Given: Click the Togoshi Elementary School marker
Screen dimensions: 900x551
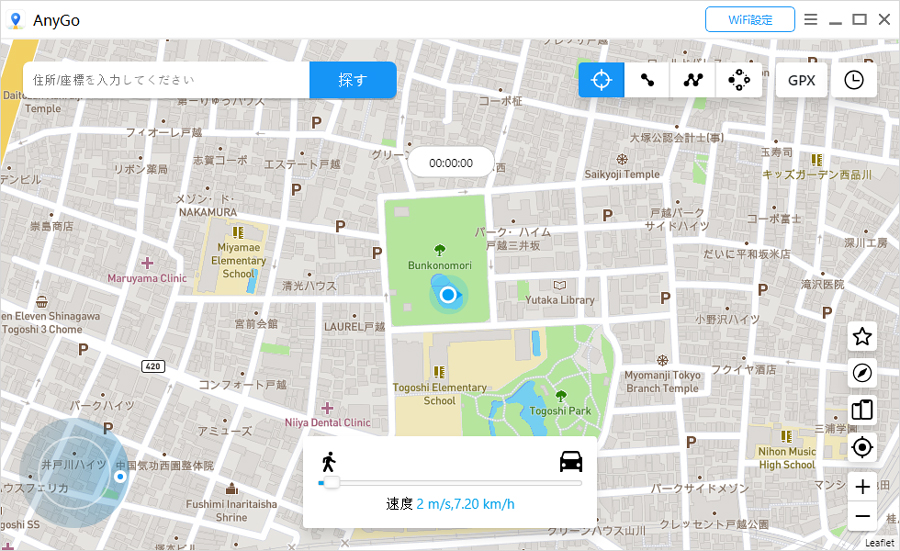Looking at the screenshot, I should point(439,372).
